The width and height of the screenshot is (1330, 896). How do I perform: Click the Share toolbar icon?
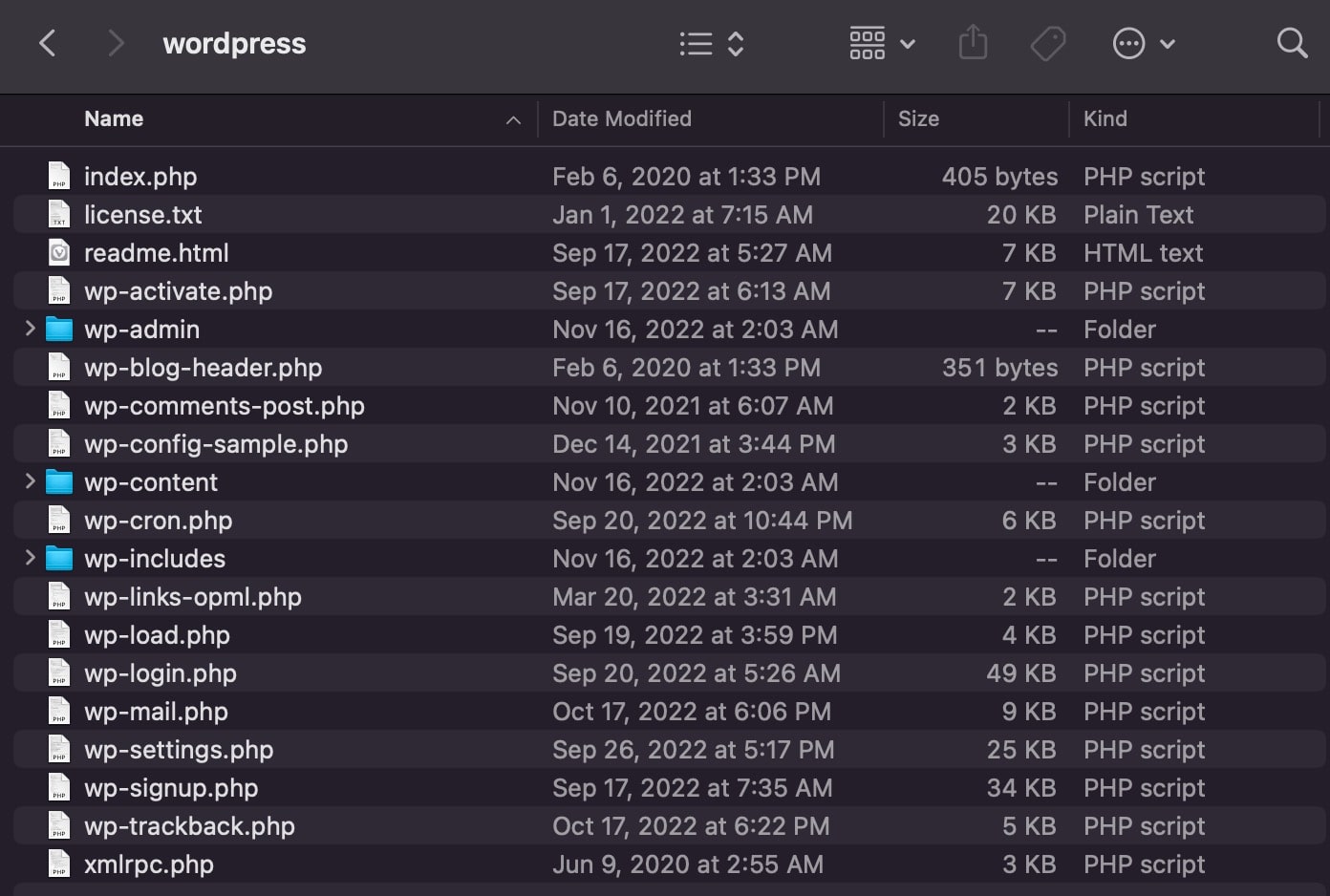tap(973, 43)
